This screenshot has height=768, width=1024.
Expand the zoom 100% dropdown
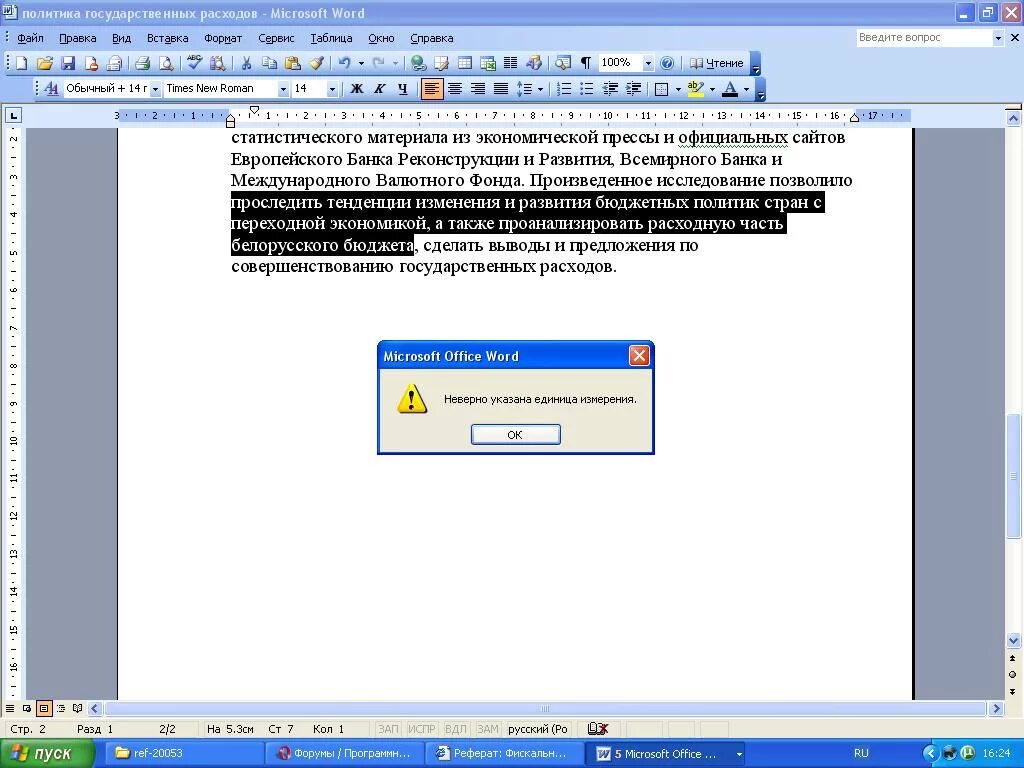coord(648,63)
